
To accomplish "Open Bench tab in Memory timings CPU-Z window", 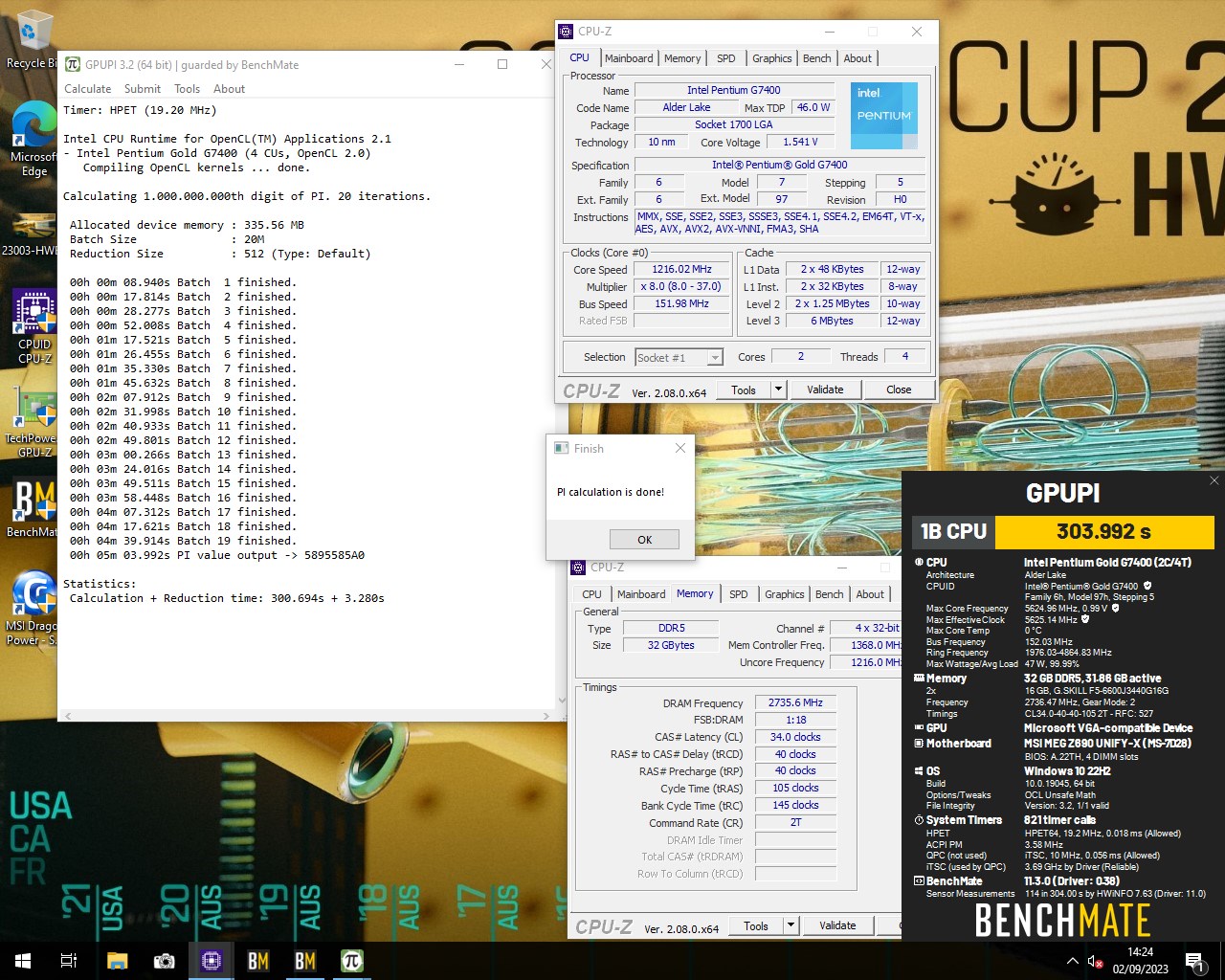I will point(830,594).
